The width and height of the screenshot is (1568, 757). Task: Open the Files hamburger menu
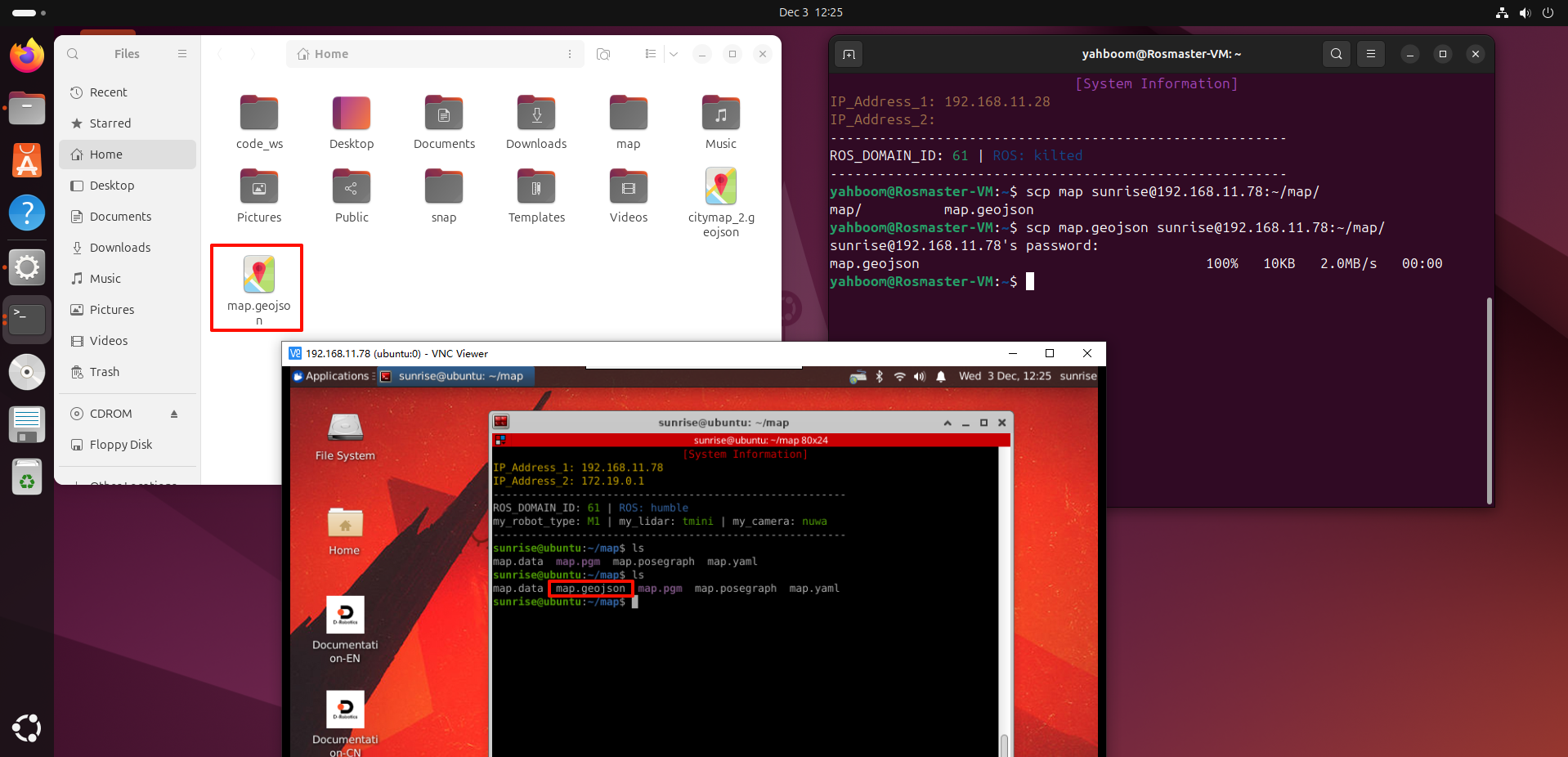(182, 54)
